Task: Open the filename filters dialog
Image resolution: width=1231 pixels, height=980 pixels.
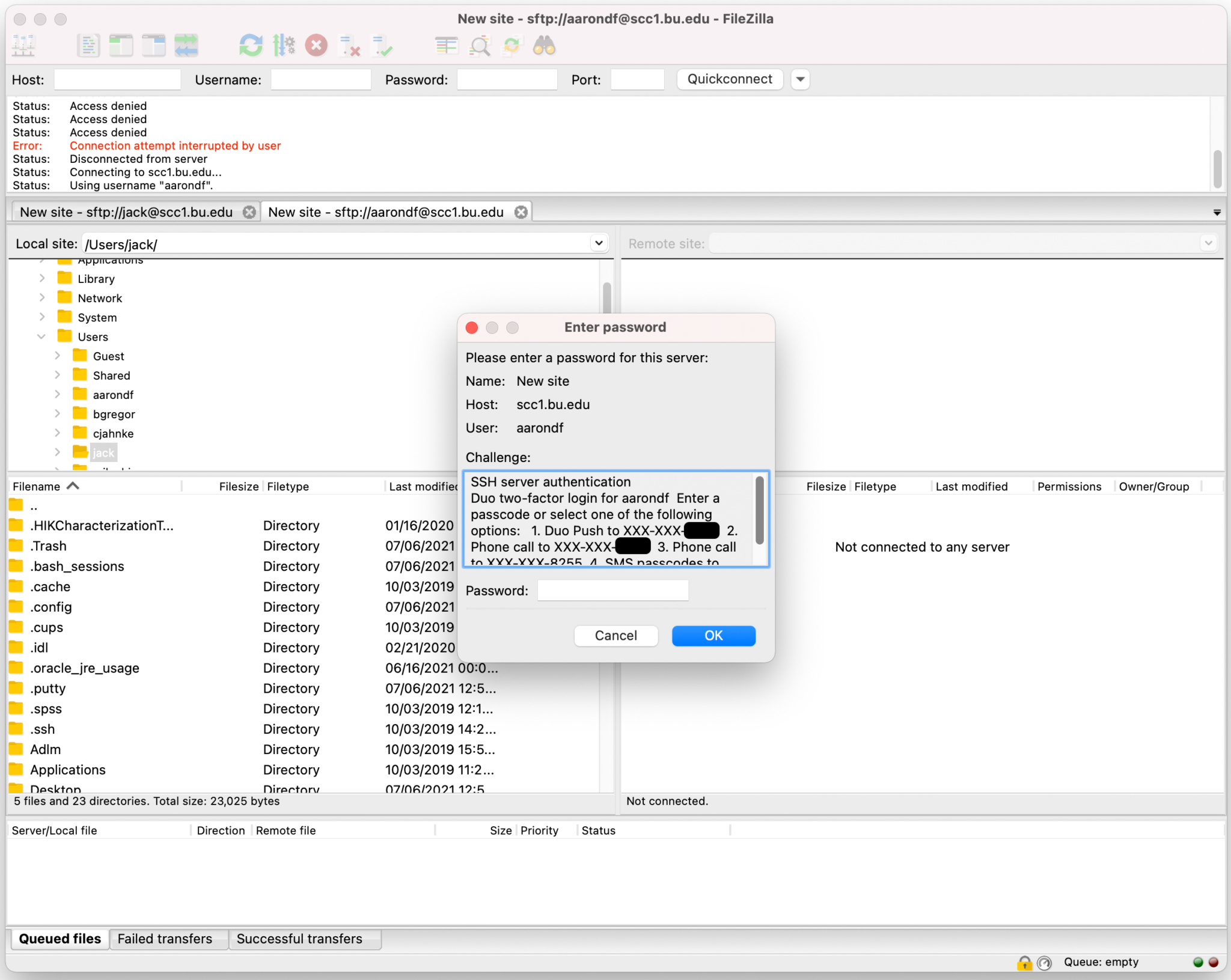Action: pos(479,45)
